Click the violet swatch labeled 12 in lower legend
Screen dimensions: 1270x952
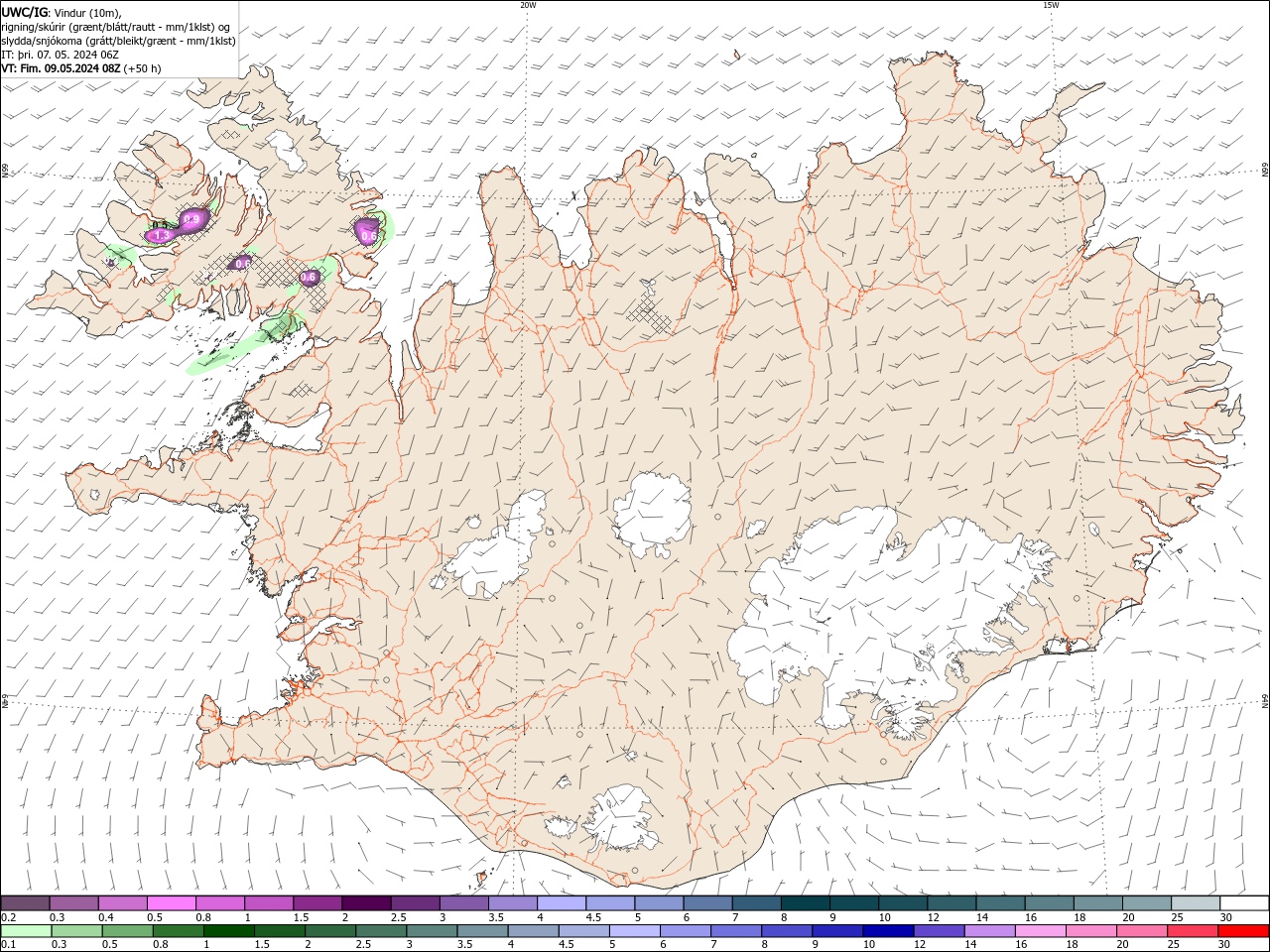[939, 931]
